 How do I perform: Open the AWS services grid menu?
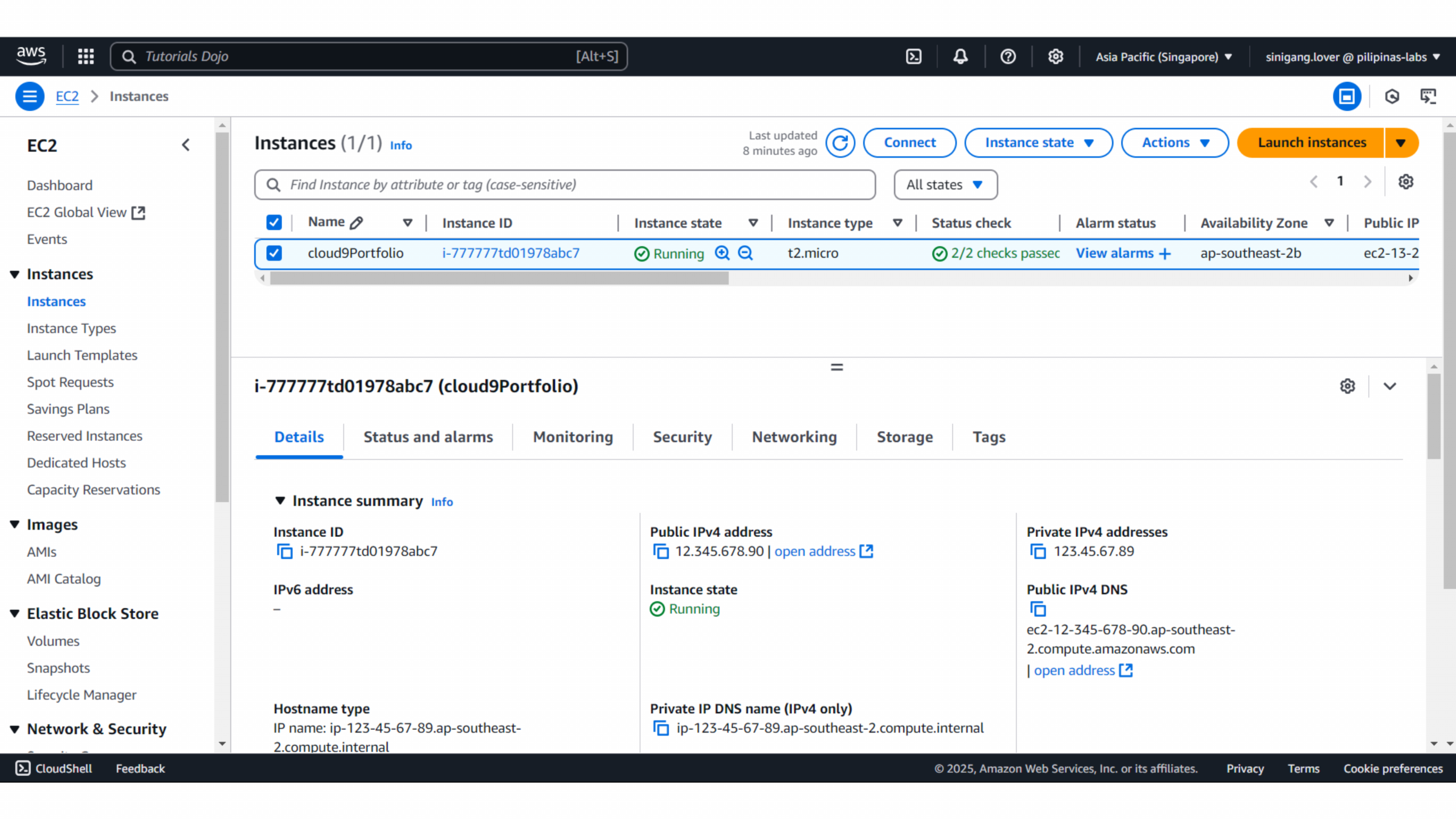click(x=86, y=56)
